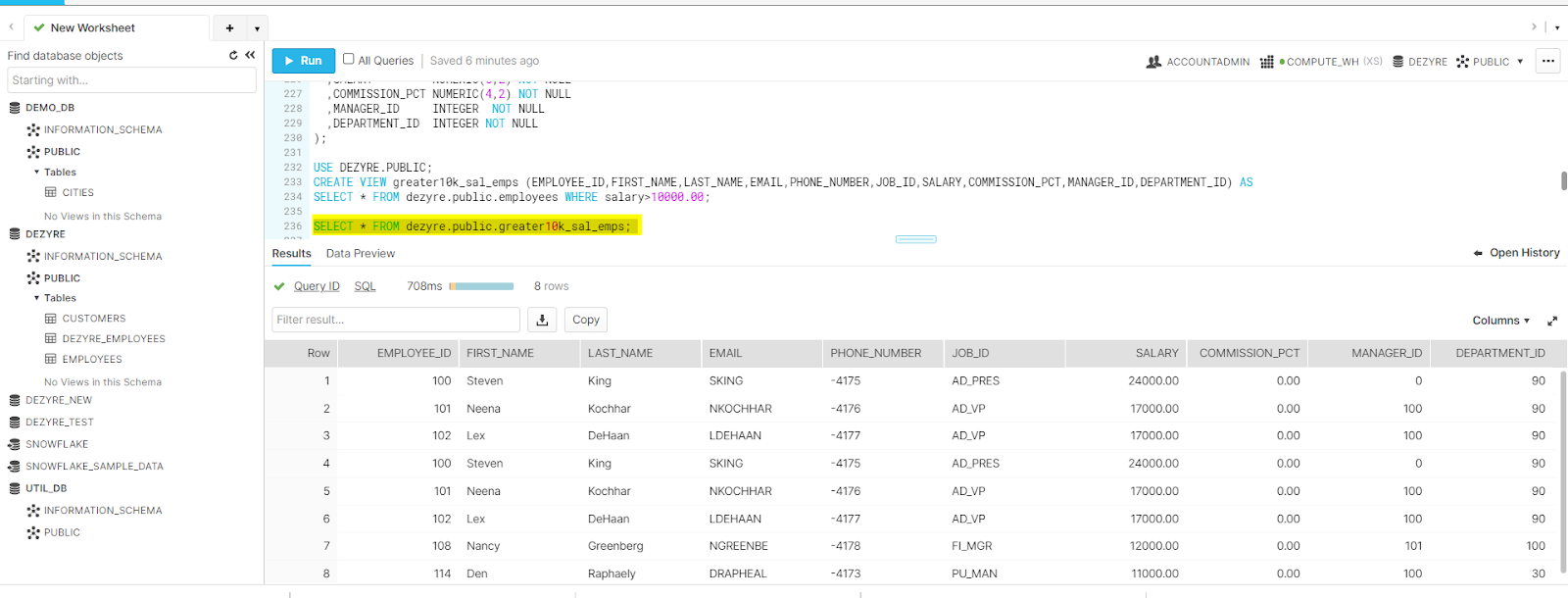Select the New Worksheet tab
This screenshot has width=1568, height=598.
(x=92, y=28)
